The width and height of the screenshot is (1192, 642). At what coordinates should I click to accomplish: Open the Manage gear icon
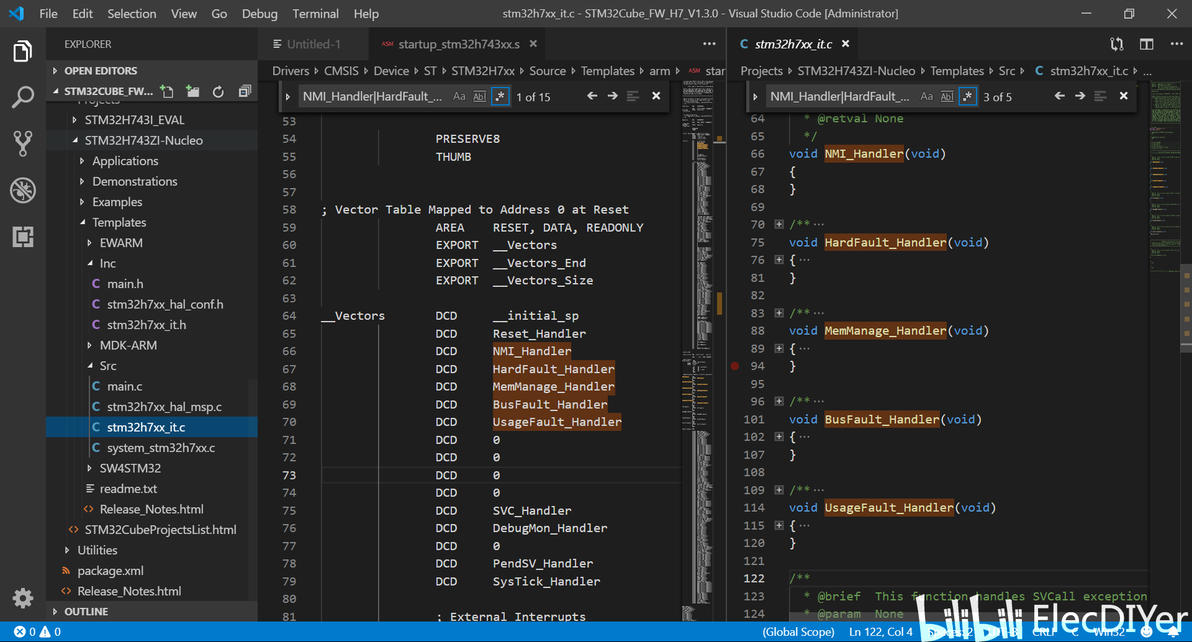click(x=22, y=598)
